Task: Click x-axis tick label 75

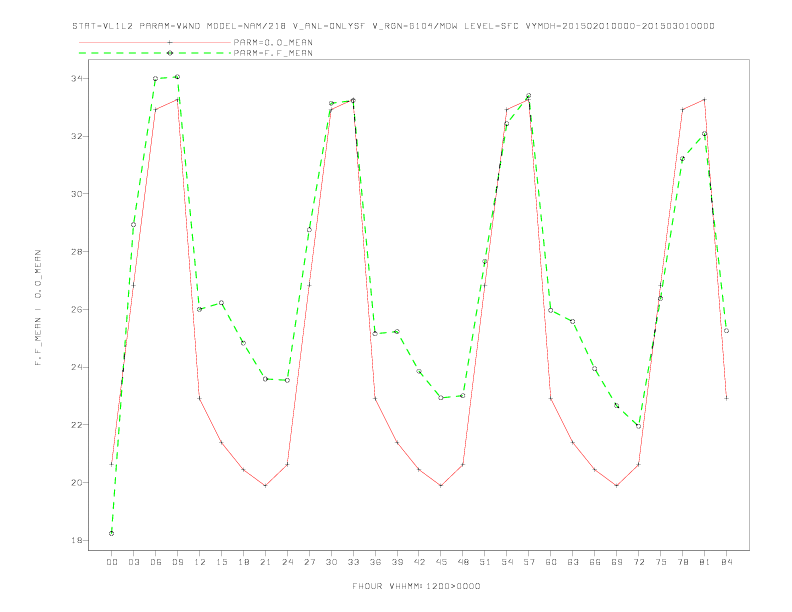Action: (661, 562)
